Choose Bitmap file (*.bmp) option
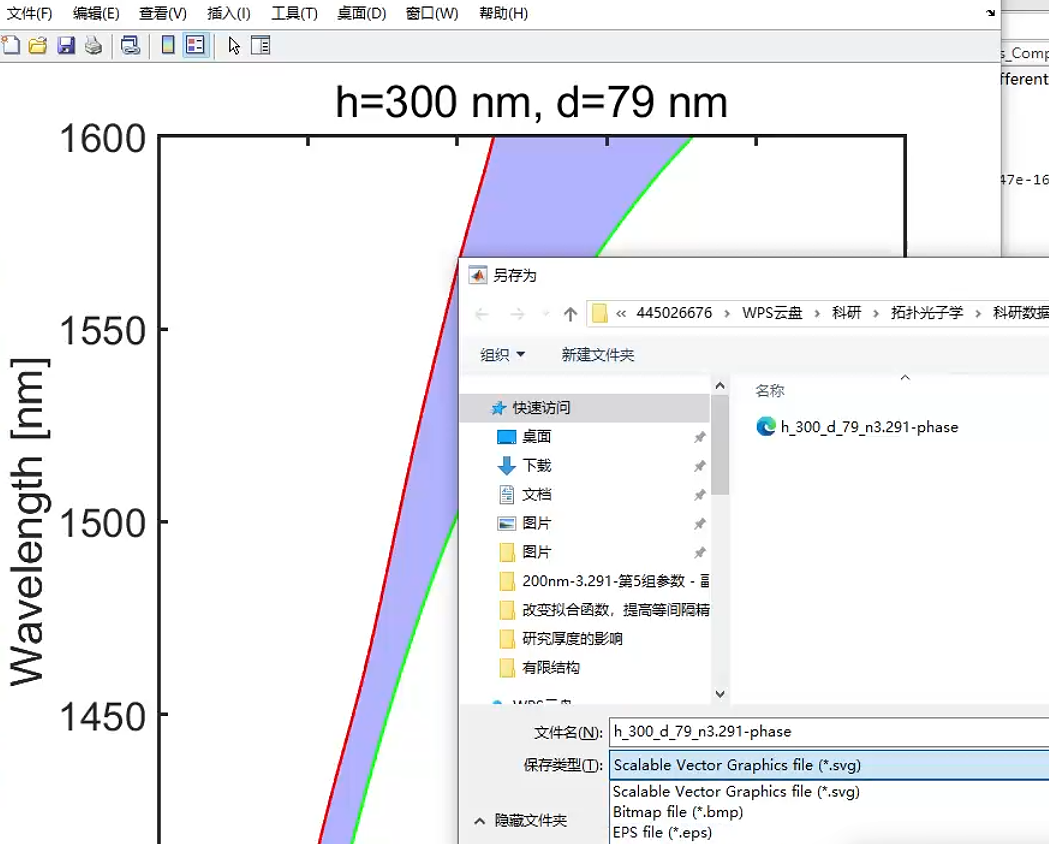Image resolution: width=1049 pixels, height=844 pixels. (678, 812)
